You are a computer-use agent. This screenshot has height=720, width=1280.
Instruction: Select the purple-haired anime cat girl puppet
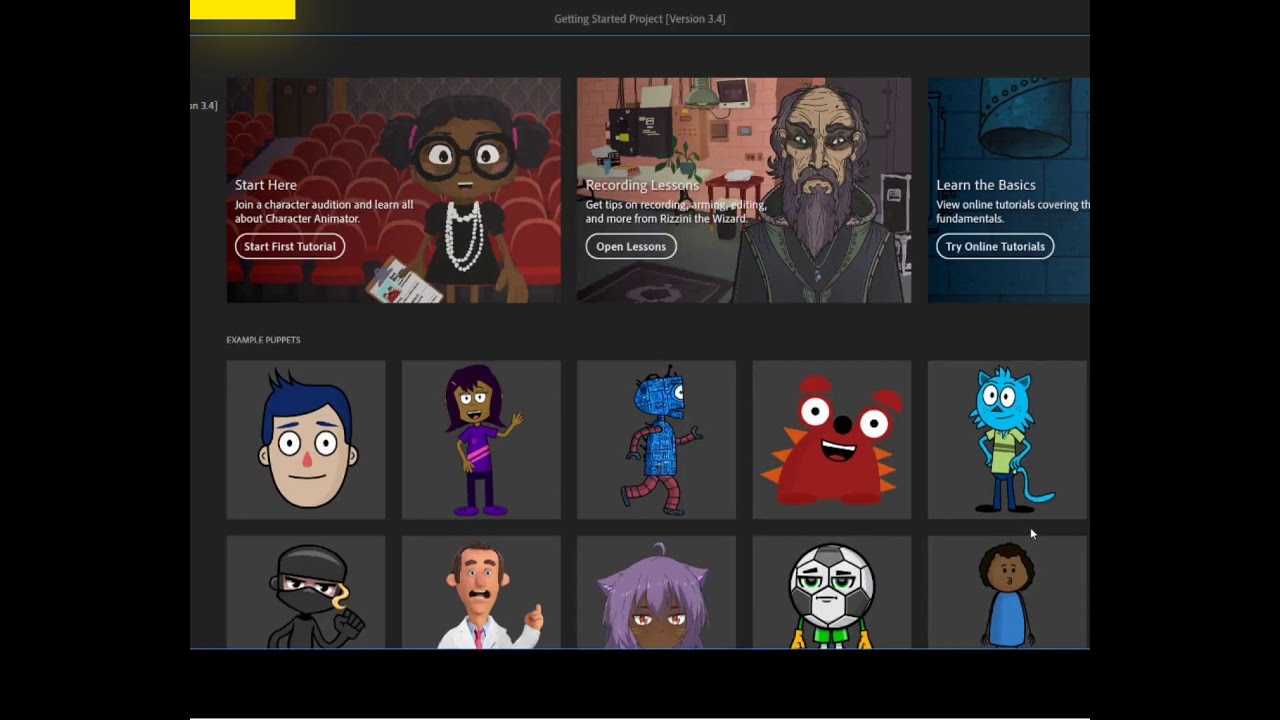[656, 593]
